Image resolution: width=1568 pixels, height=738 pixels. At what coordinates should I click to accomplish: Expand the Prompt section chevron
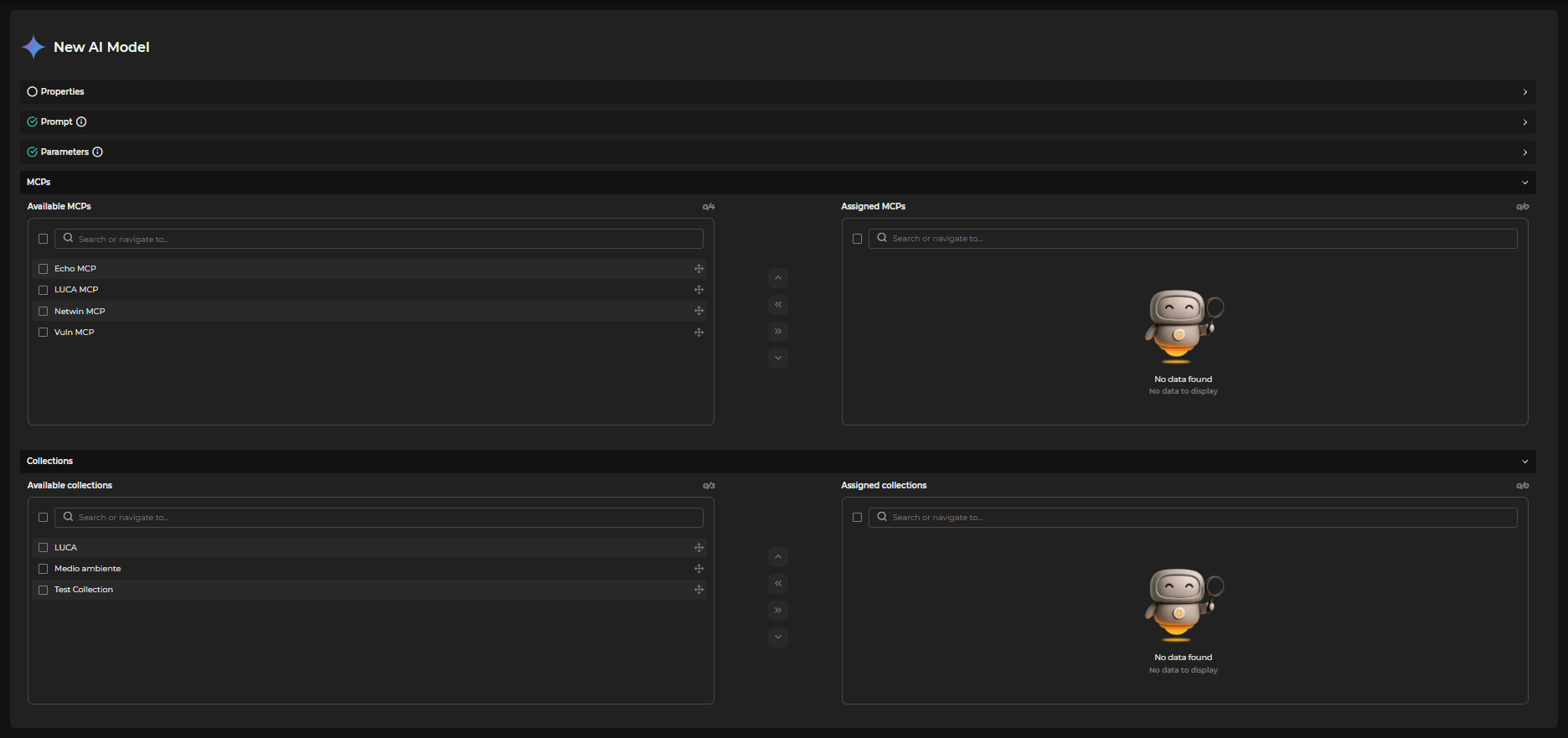[x=1524, y=122]
